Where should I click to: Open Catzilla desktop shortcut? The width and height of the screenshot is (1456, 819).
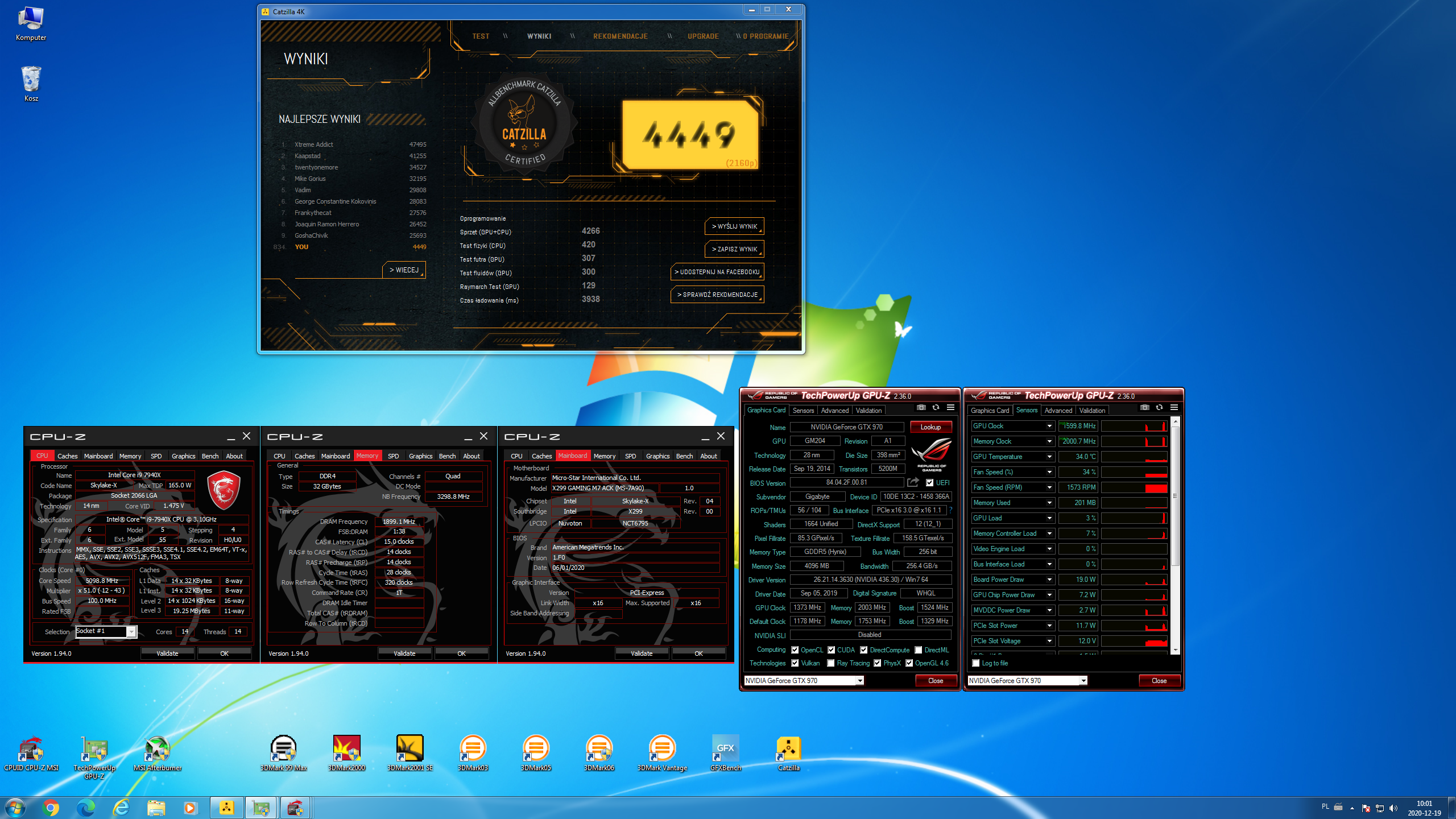coord(788,754)
